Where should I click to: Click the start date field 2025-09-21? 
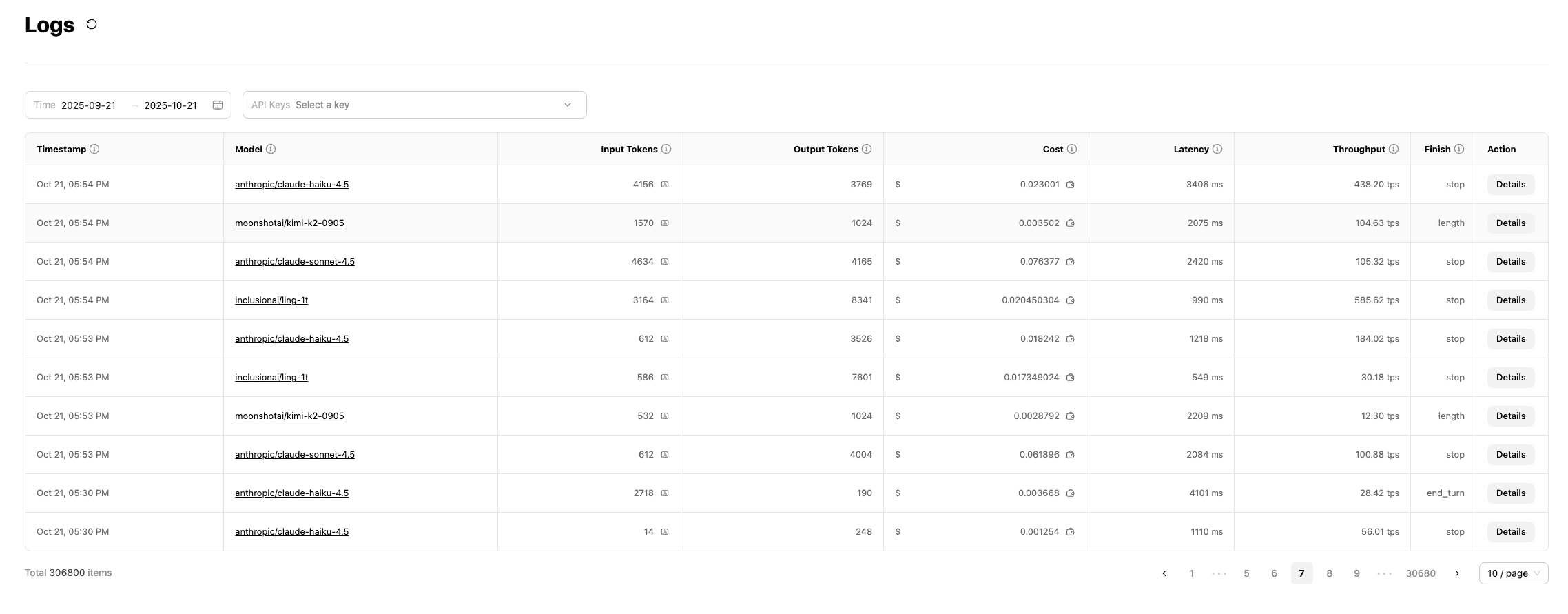pos(88,105)
